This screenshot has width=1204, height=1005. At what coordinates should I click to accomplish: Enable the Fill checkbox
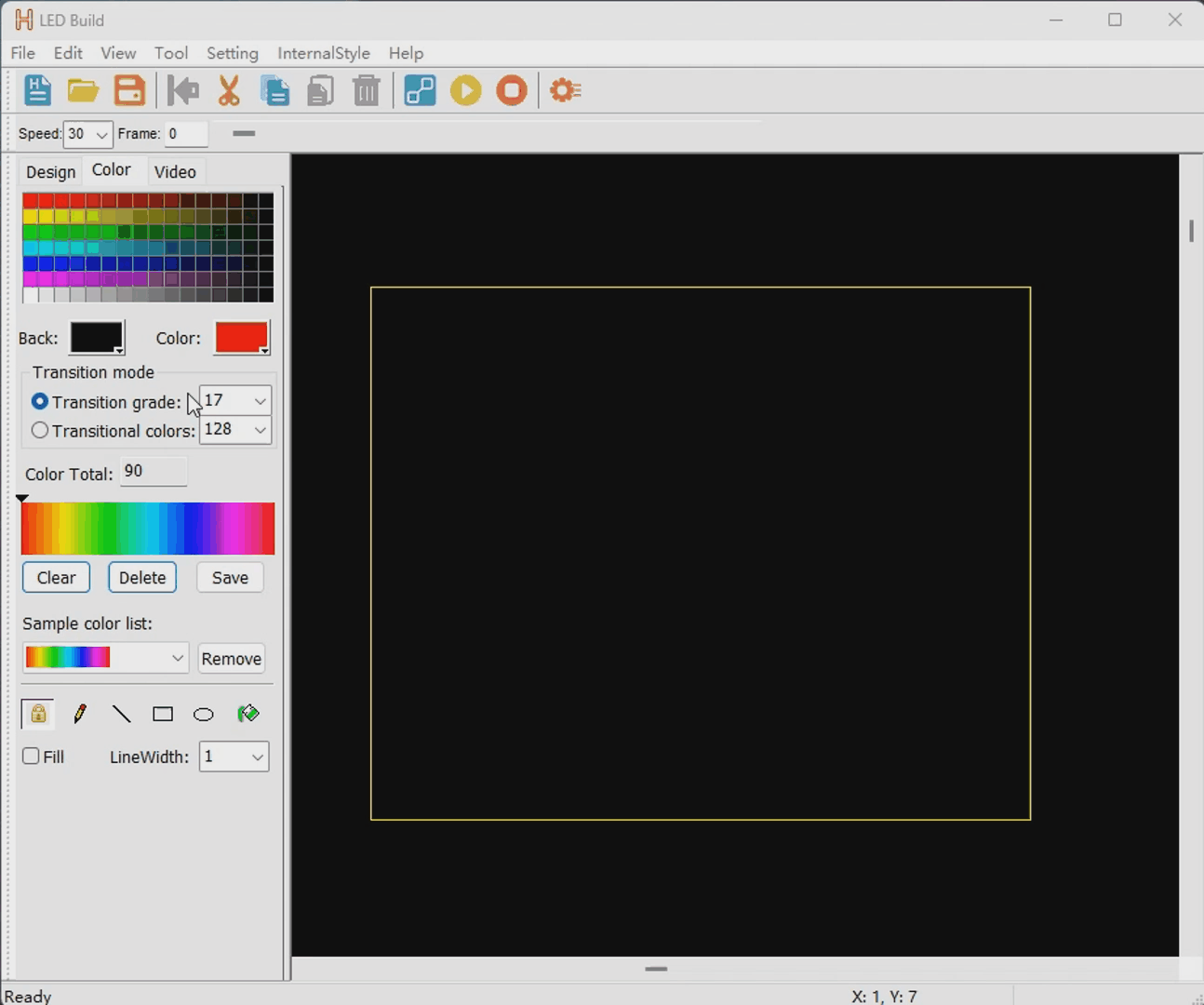click(31, 757)
